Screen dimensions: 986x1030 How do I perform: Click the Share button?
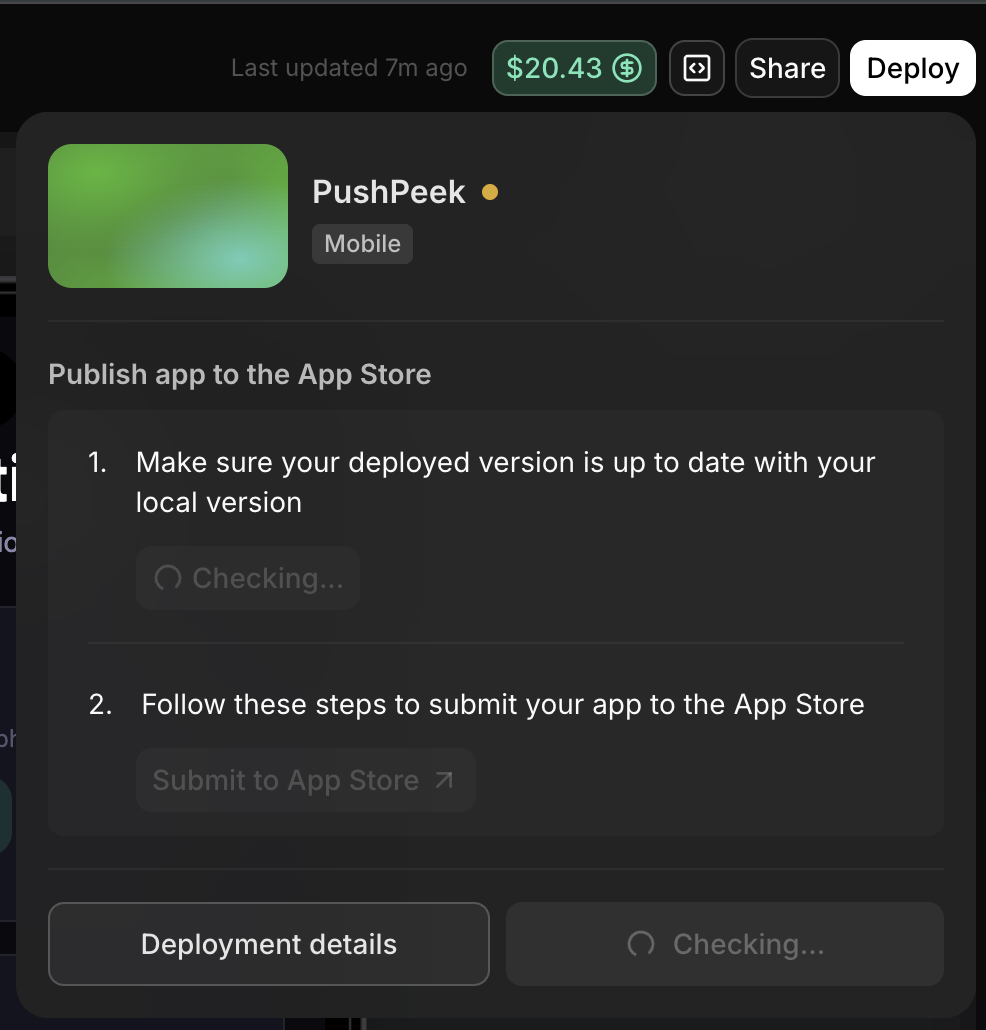787,68
